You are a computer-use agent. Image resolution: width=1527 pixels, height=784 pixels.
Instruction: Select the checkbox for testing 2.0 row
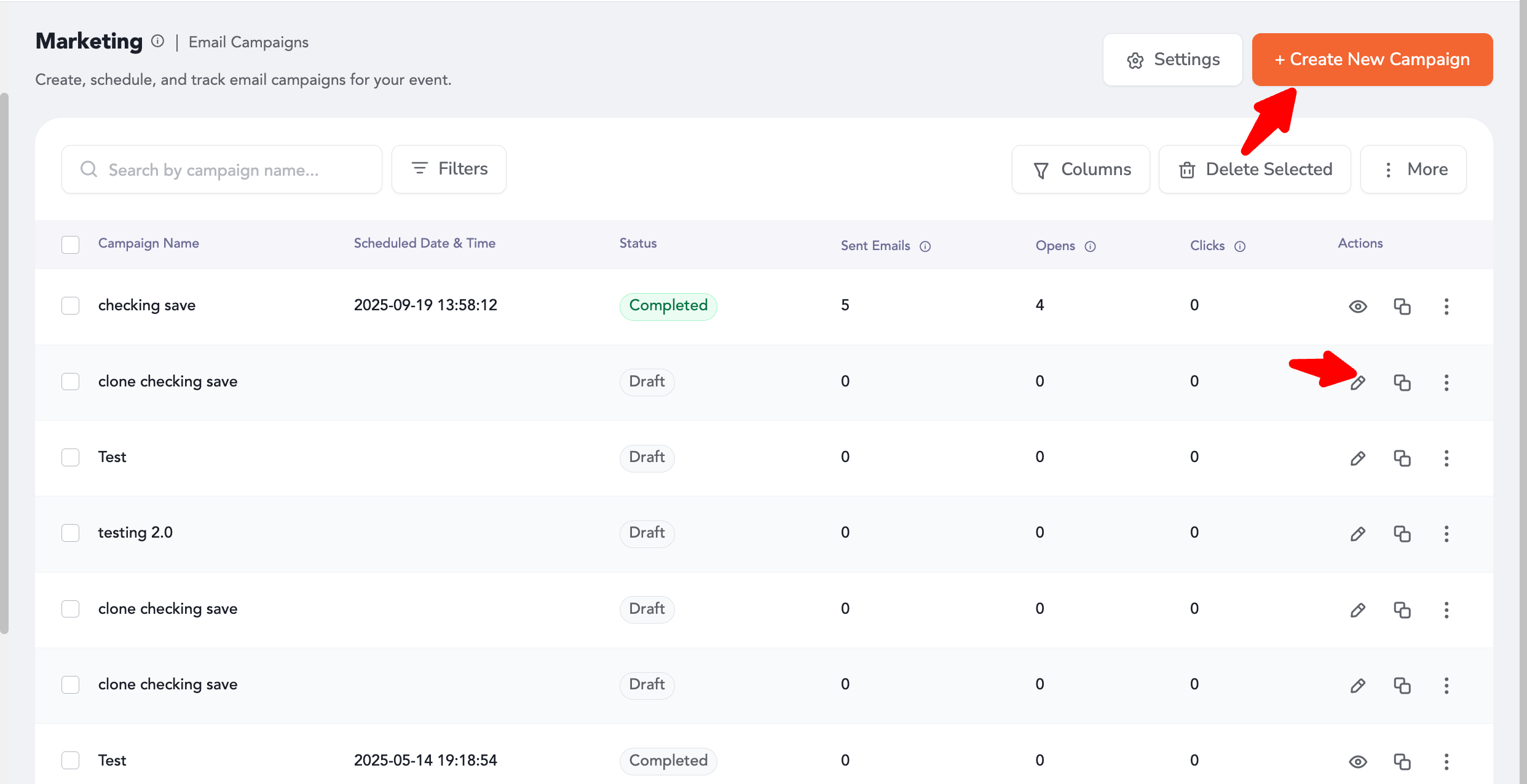[x=71, y=533]
